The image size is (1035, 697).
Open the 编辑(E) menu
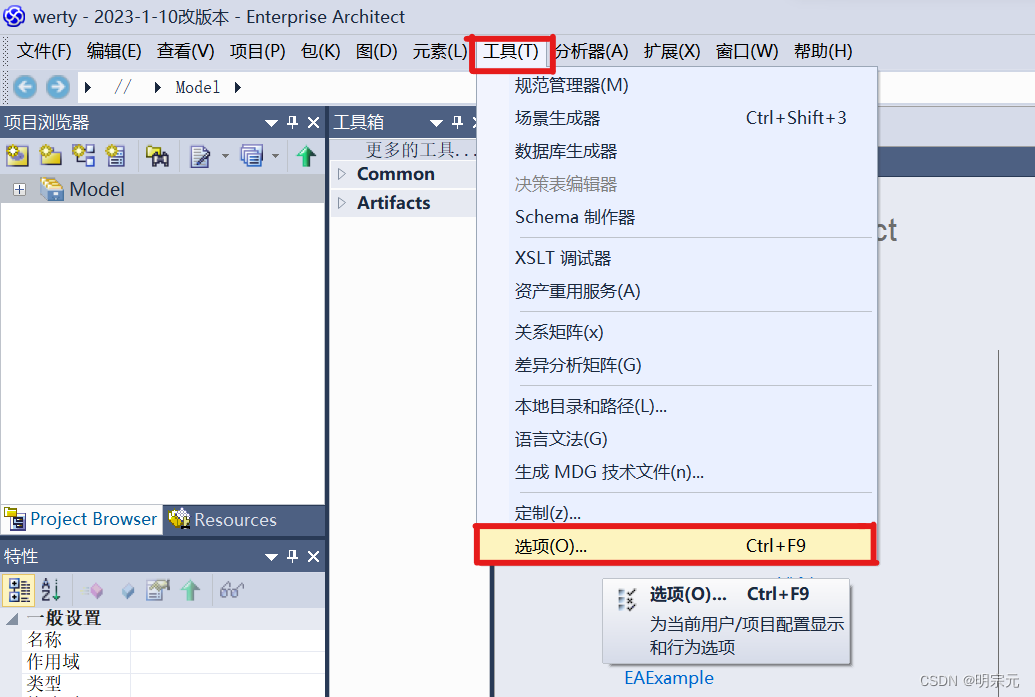pos(114,51)
